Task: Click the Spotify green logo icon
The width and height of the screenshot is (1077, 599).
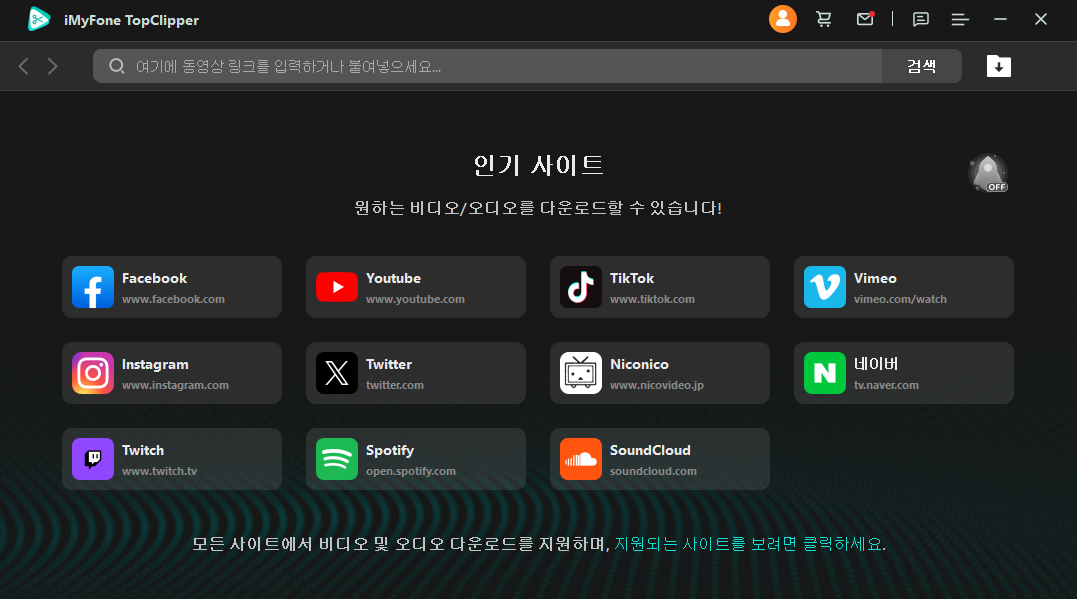Action: (x=337, y=459)
